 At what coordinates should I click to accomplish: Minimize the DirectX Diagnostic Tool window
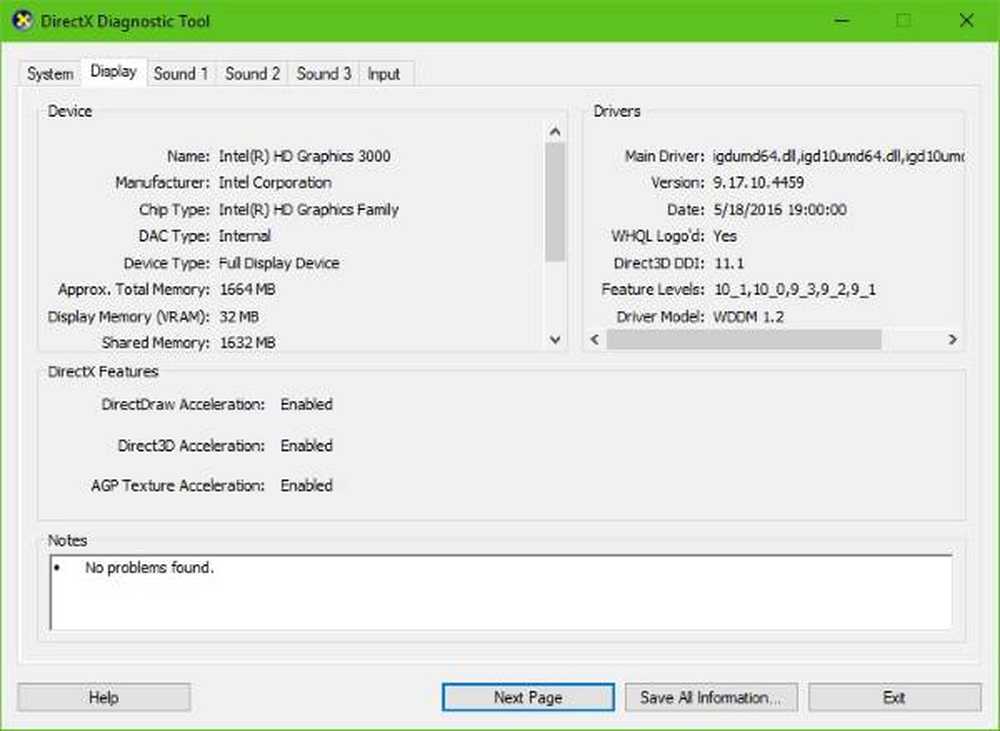[842, 20]
